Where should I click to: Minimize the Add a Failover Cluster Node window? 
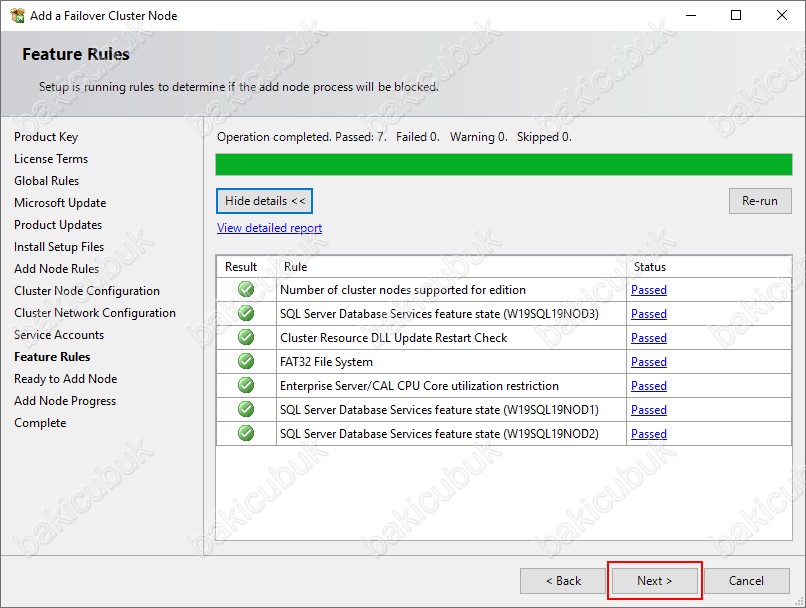(691, 15)
